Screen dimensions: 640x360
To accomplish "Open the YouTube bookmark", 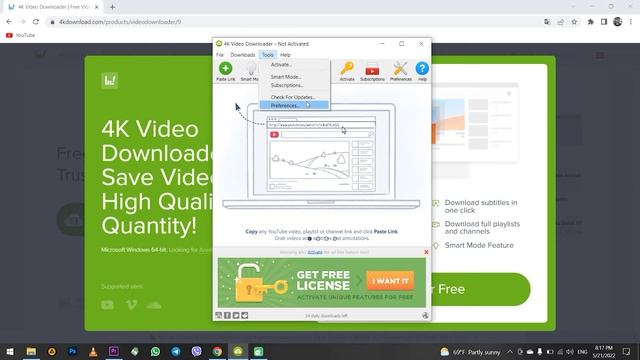I will pos(20,36).
